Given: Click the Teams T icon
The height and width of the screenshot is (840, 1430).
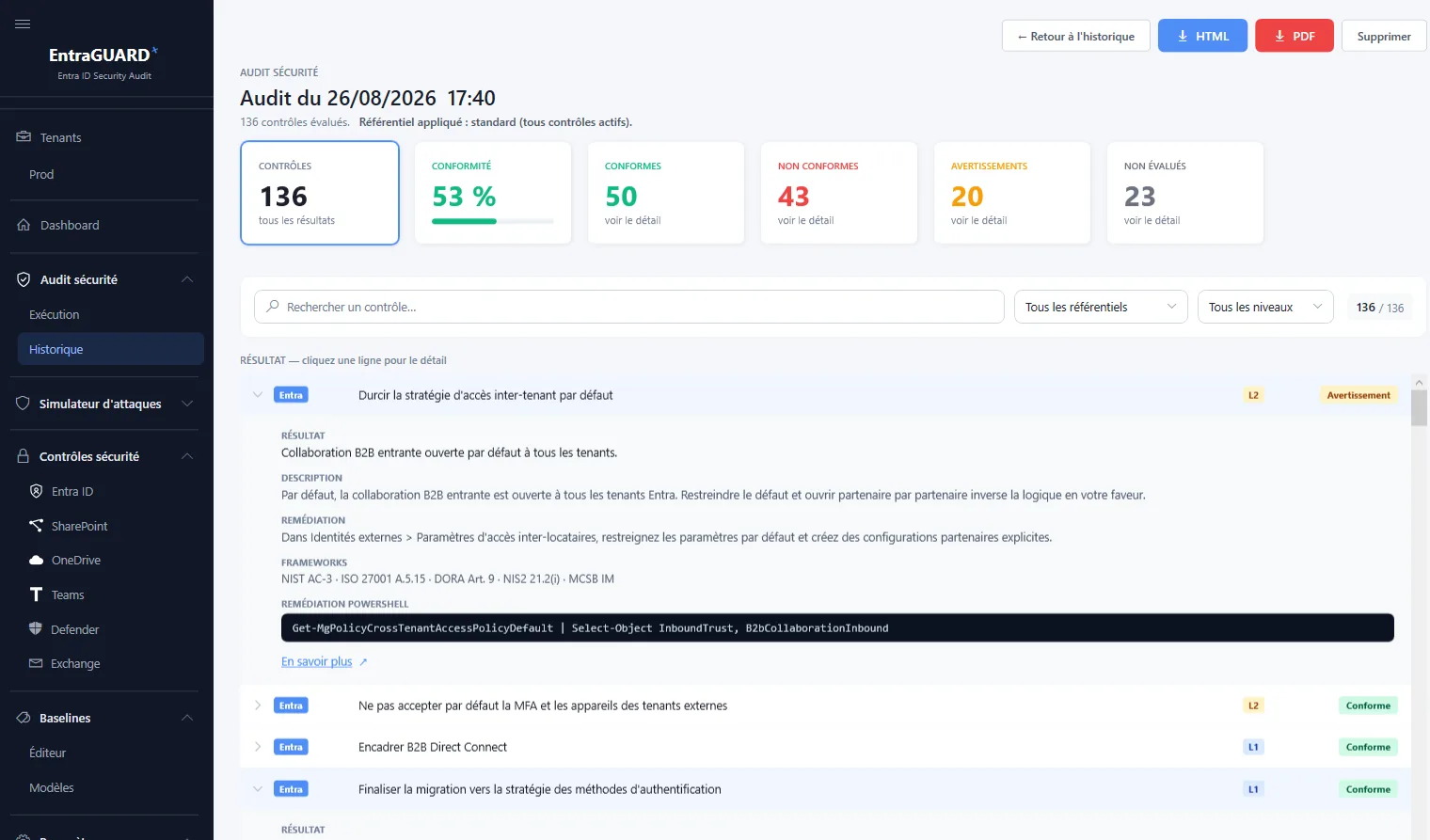Looking at the screenshot, I should [36, 594].
